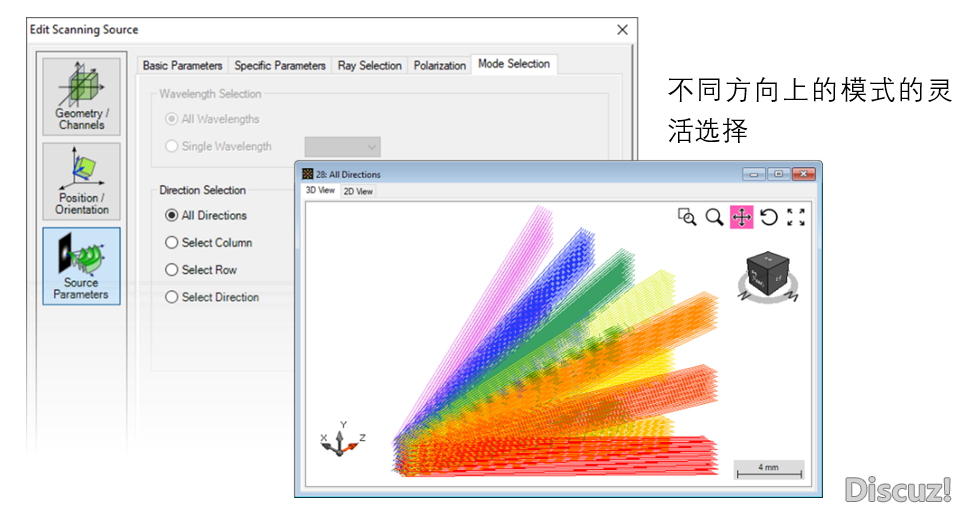Switch to the Basic Parameters tab
Image resolution: width=968 pixels, height=514 pixels.
click(182, 66)
